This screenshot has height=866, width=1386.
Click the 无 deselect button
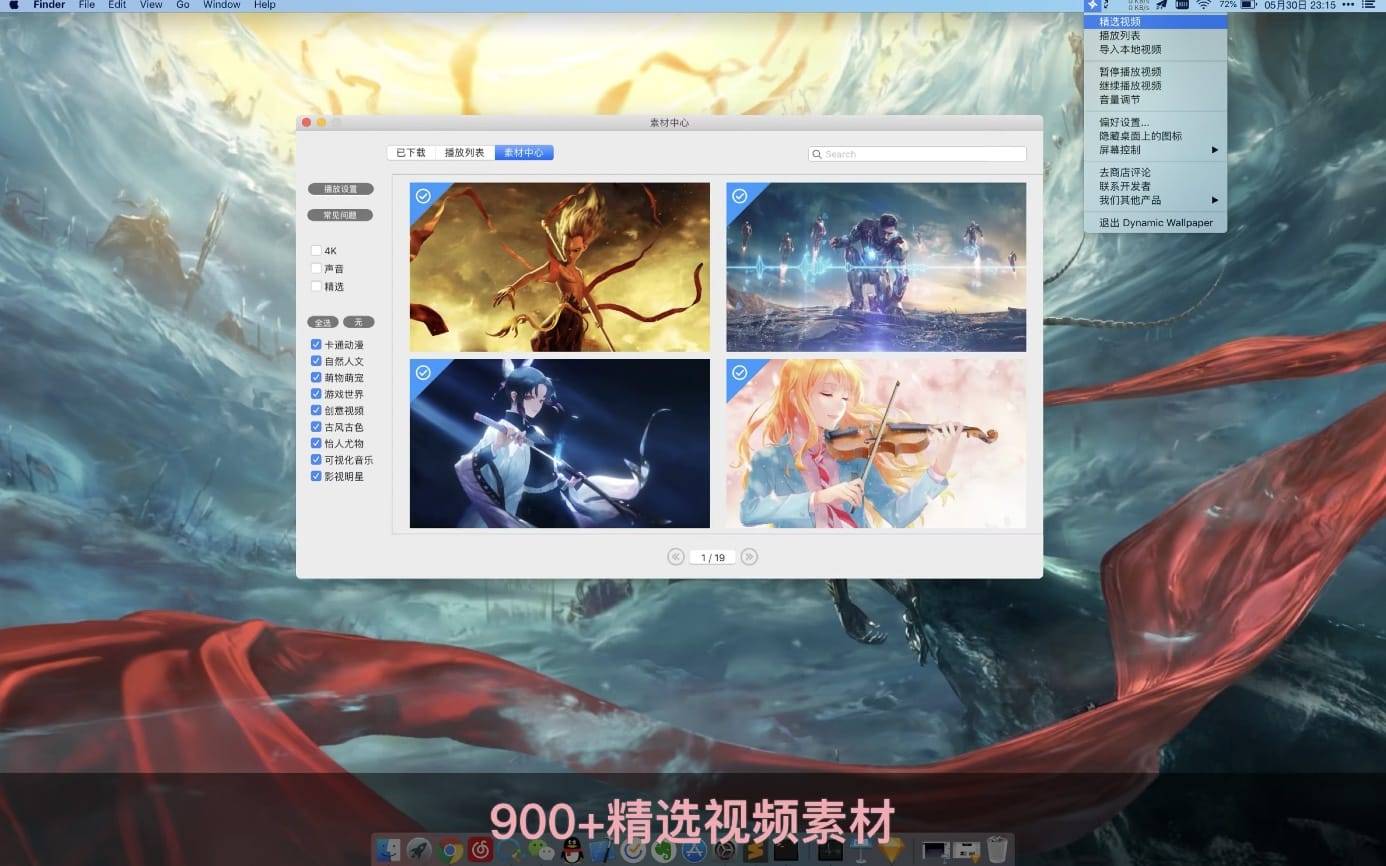point(358,322)
